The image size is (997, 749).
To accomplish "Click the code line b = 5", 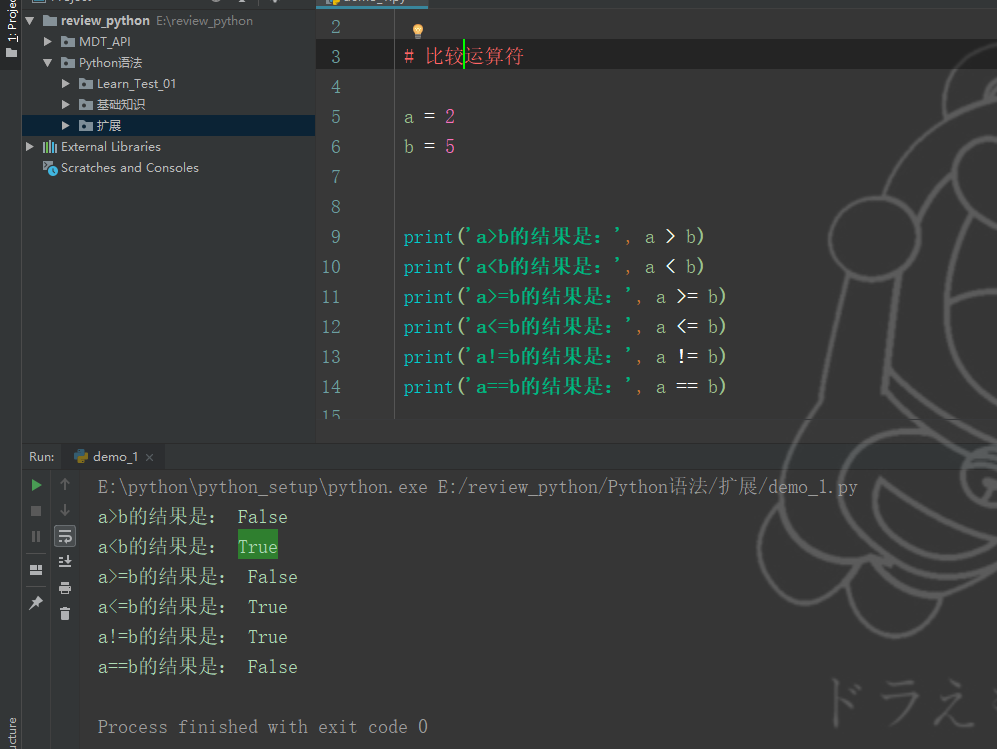I will tap(429, 147).
